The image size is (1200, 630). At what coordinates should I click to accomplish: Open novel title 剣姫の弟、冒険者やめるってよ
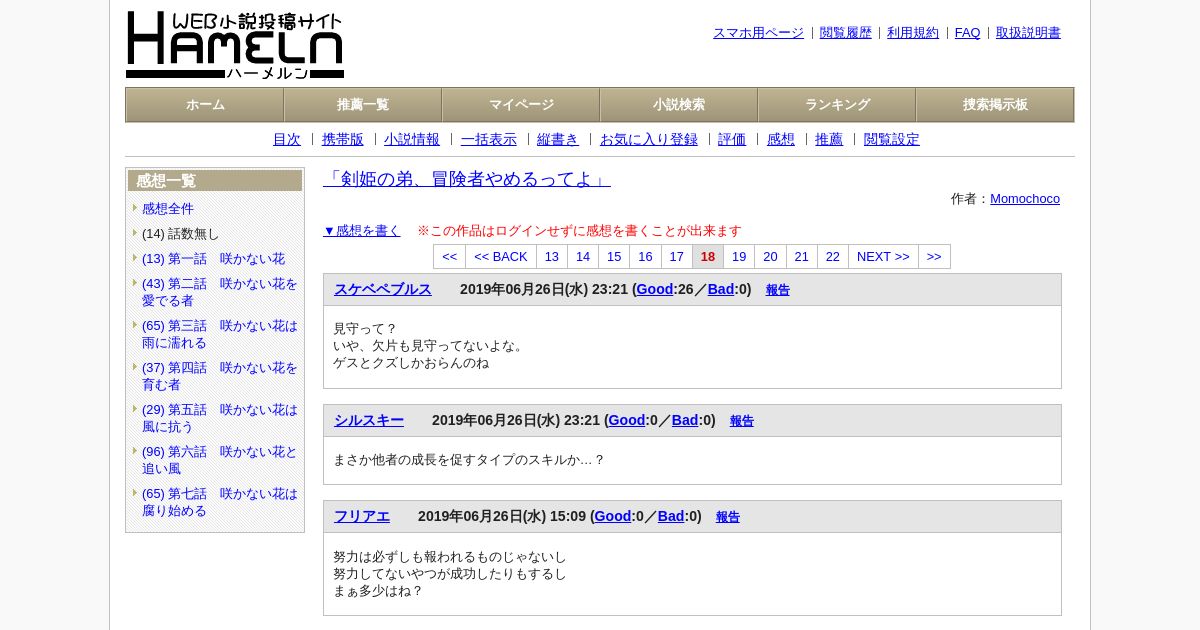(467, 179)
